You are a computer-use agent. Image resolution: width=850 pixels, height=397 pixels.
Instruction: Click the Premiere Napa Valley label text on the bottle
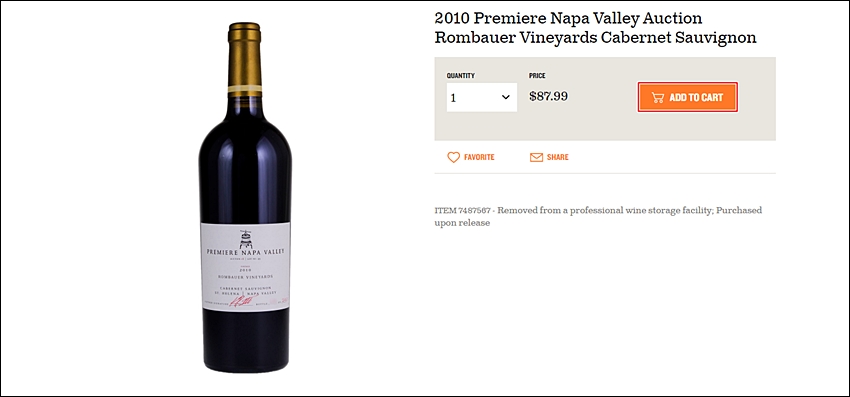pos(245,252)
